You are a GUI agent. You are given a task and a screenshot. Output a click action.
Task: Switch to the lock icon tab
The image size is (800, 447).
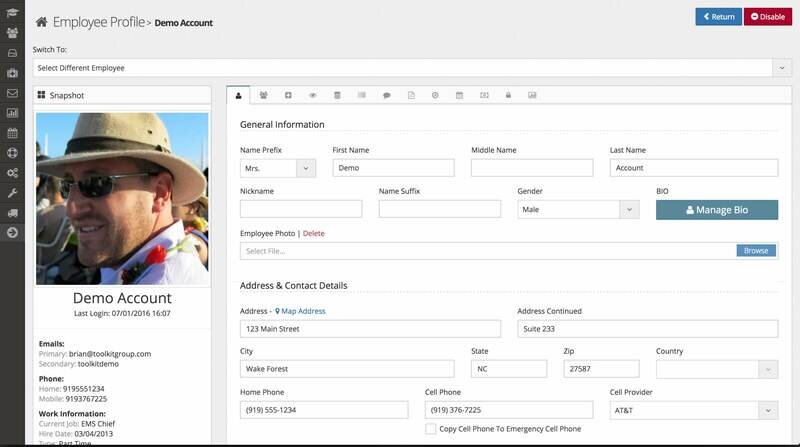pyautogui.click(x=508, y=95)
